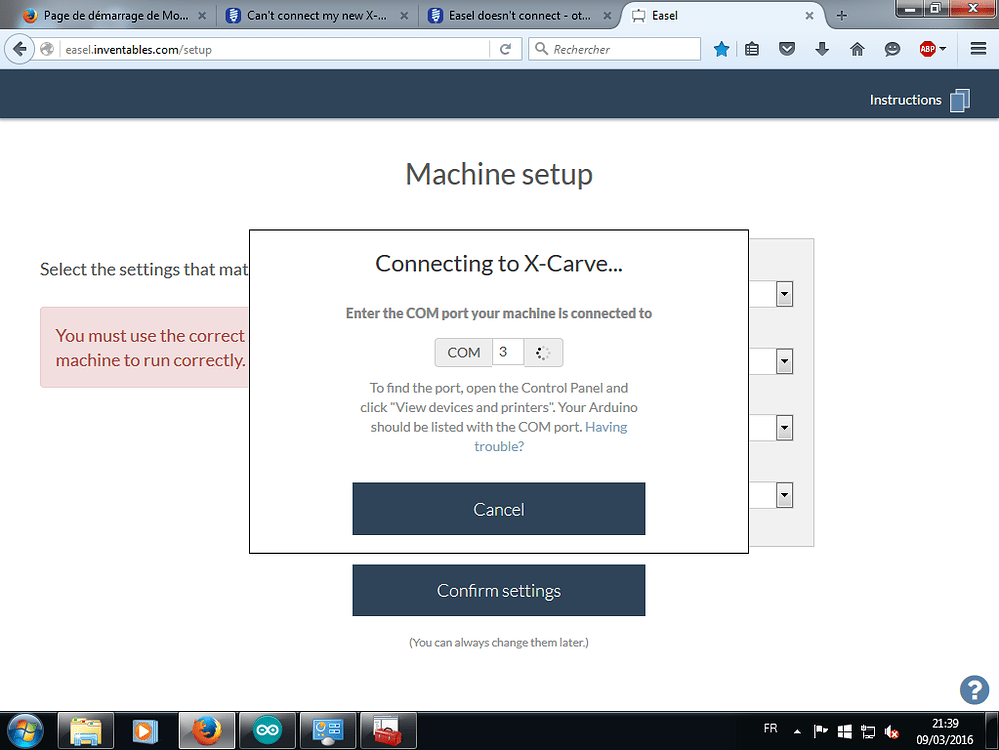The height and width of the screenshot is (750, 999).
Task: Launch Arduino IDE from the taskbar
Action: [267, 731]
